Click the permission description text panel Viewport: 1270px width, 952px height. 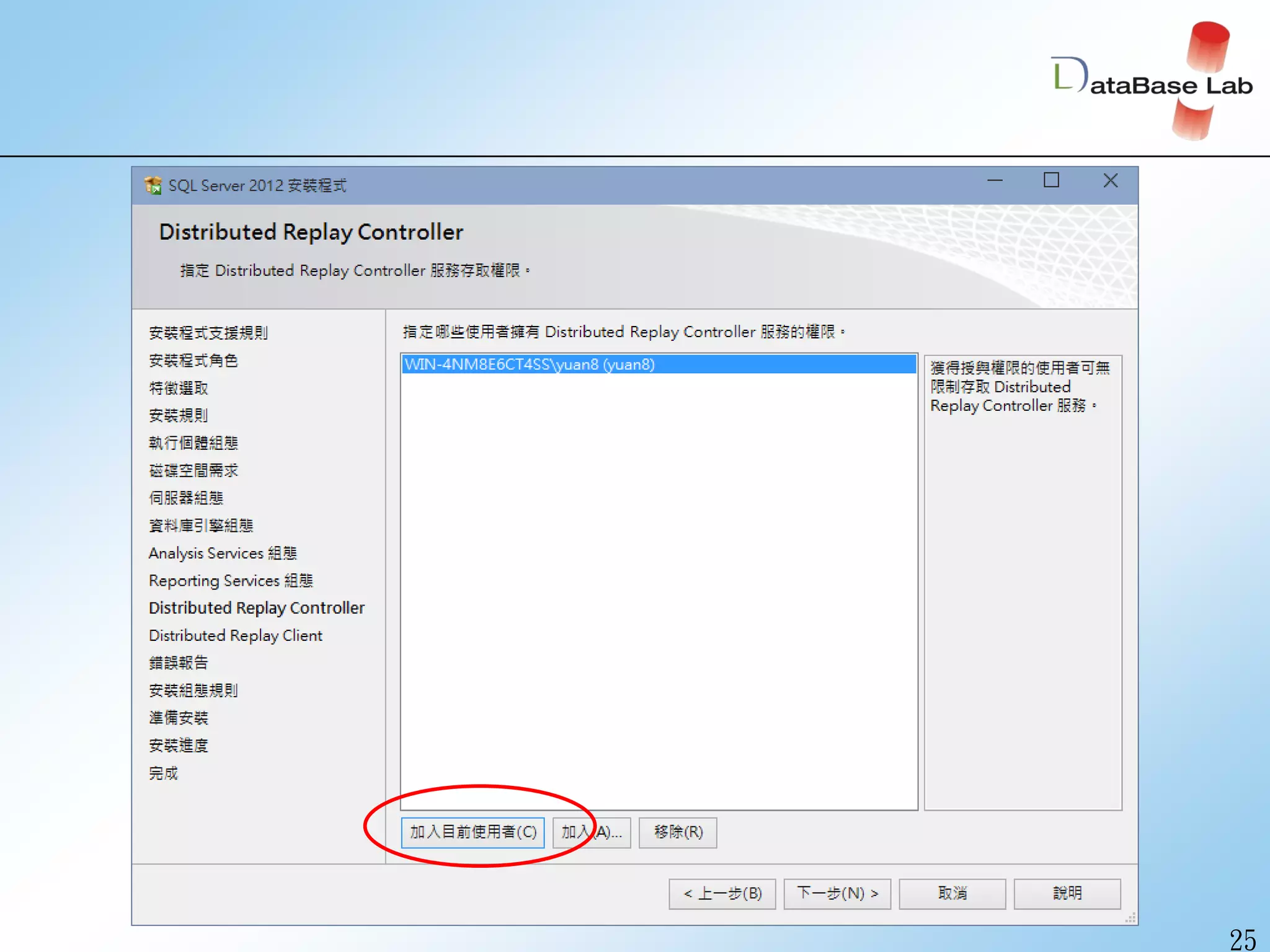tap(1023, 583)
